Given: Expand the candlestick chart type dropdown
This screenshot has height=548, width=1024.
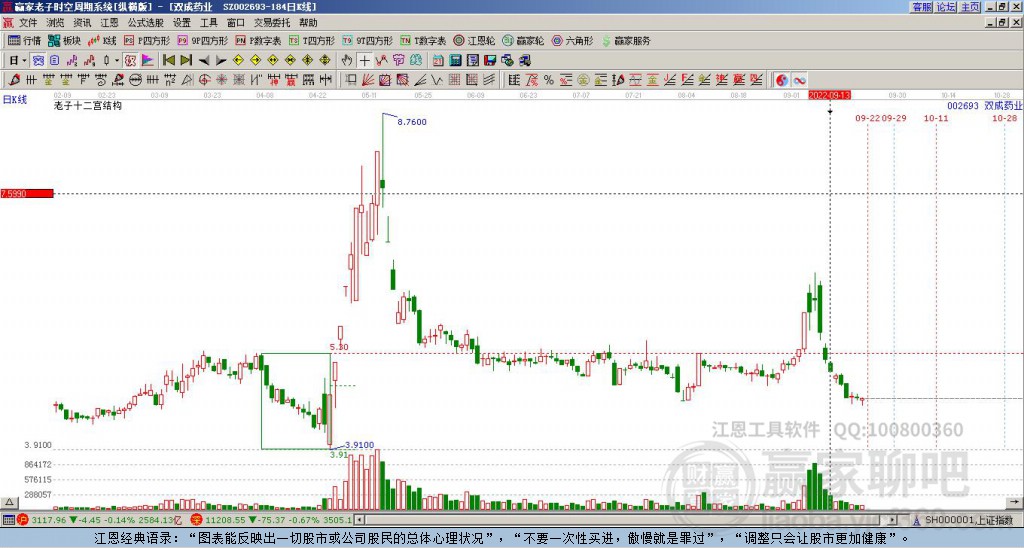Looking at the screenshot, I should [117, 61].
